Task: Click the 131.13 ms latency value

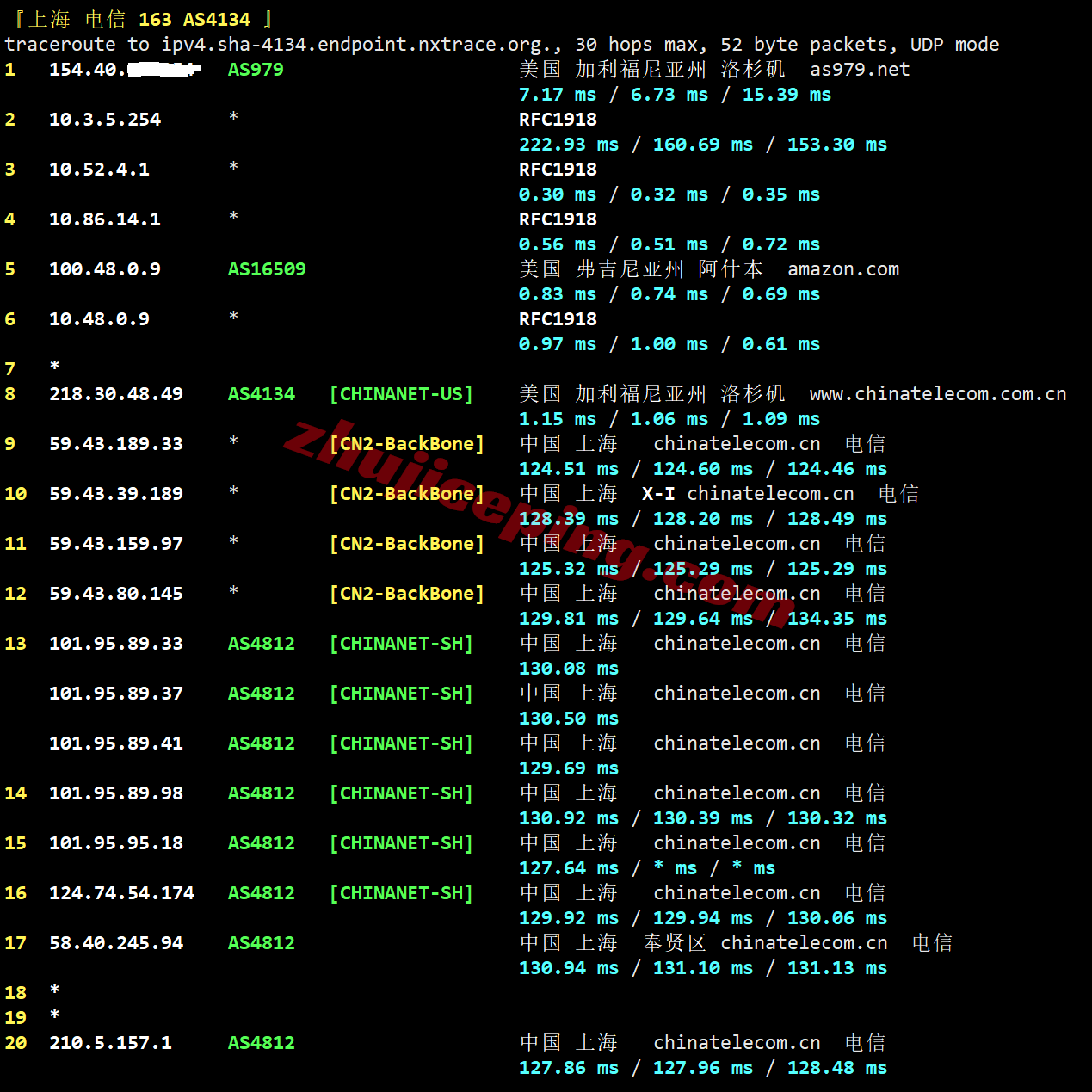Action: (837, 968)
